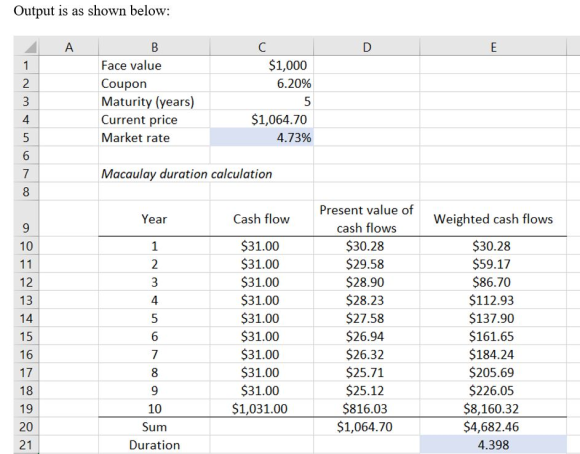Select column C header
580x454 pixels.
[262, 47]
